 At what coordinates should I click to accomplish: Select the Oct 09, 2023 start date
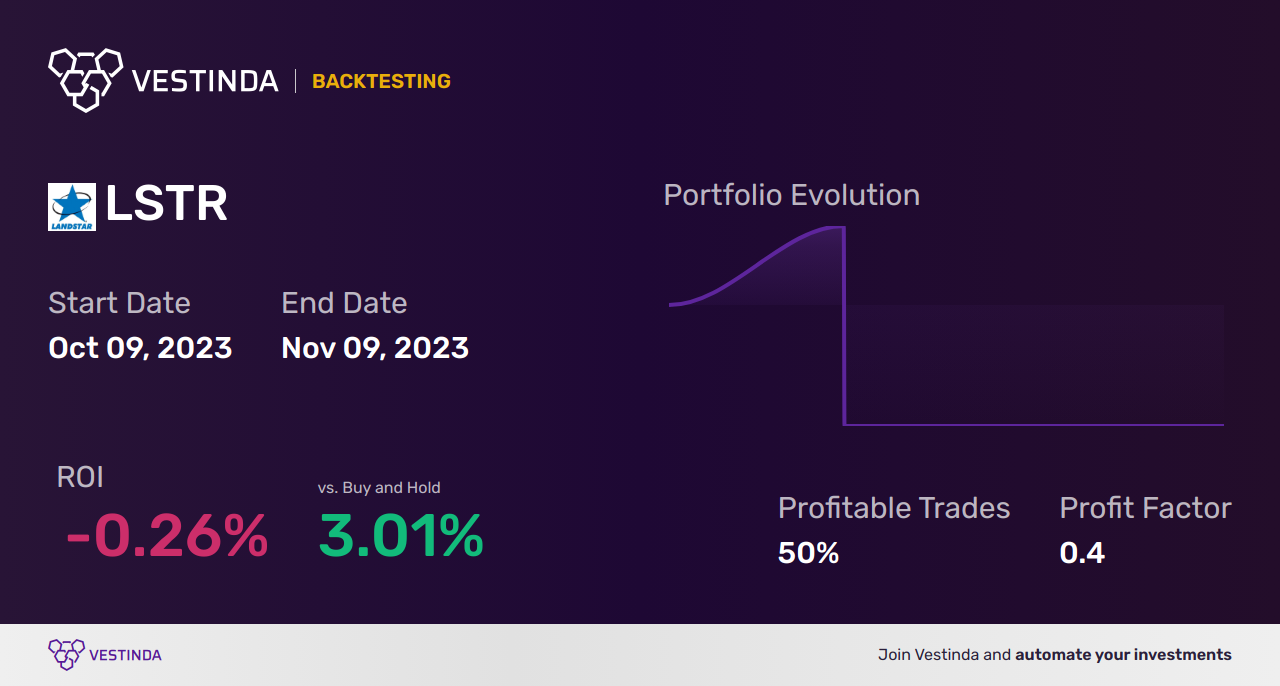[x=140, y=348]
